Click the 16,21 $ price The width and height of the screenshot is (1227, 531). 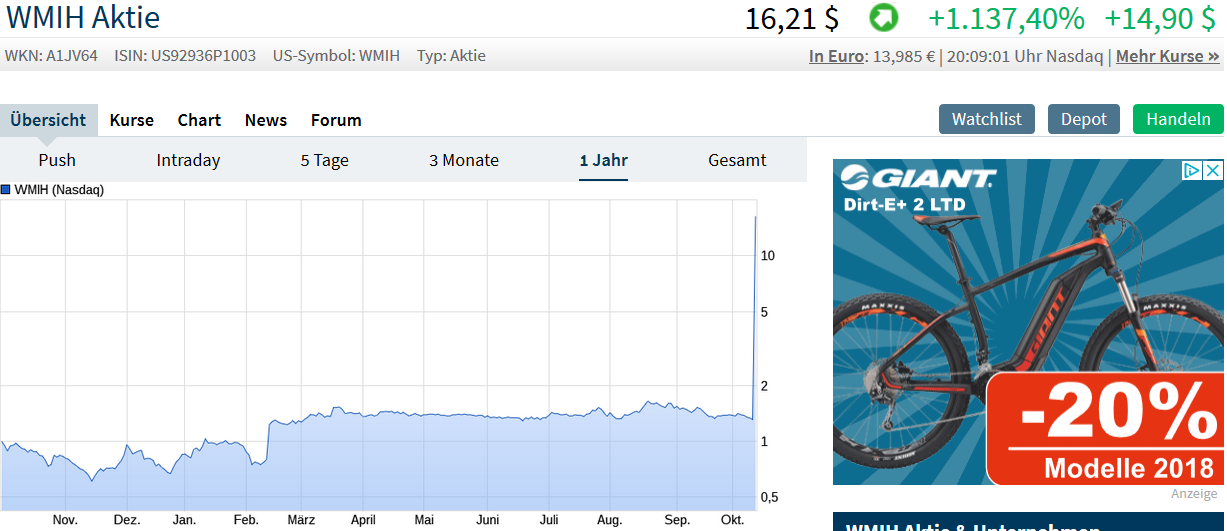click(x=792, y=18)
